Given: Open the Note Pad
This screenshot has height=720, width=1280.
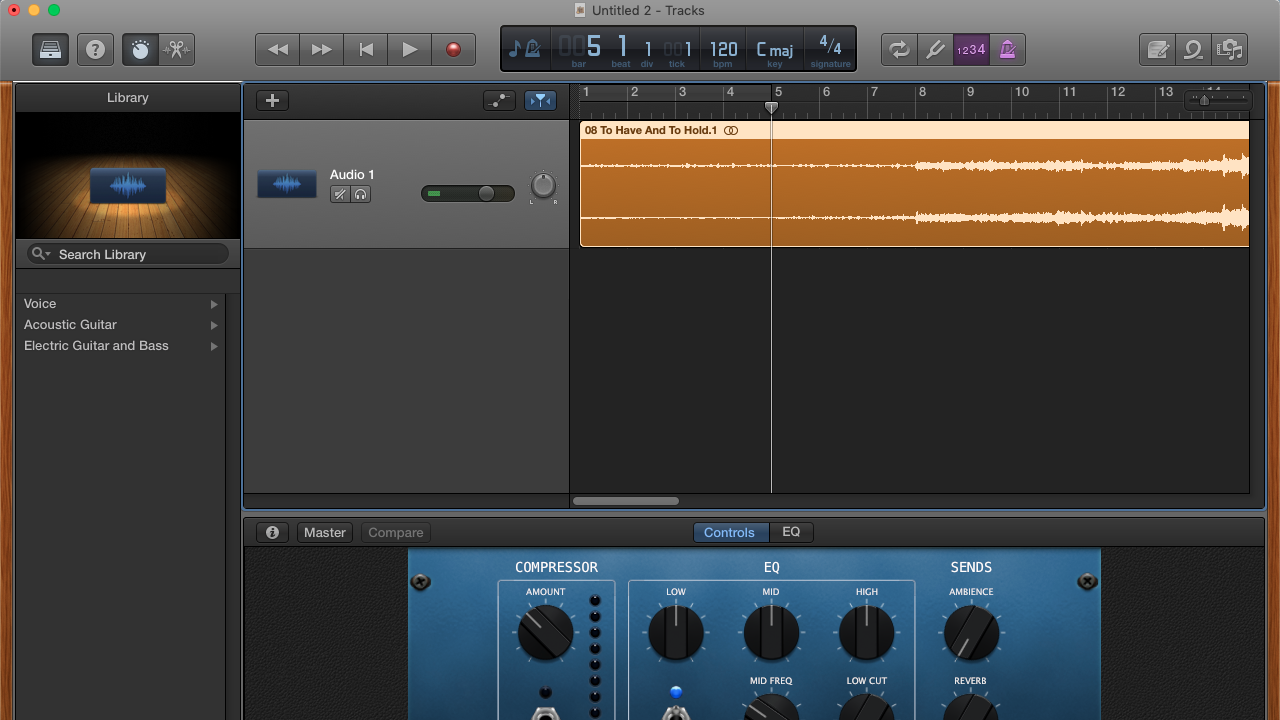Looking at the screenshot, I should pos(1159,49).
